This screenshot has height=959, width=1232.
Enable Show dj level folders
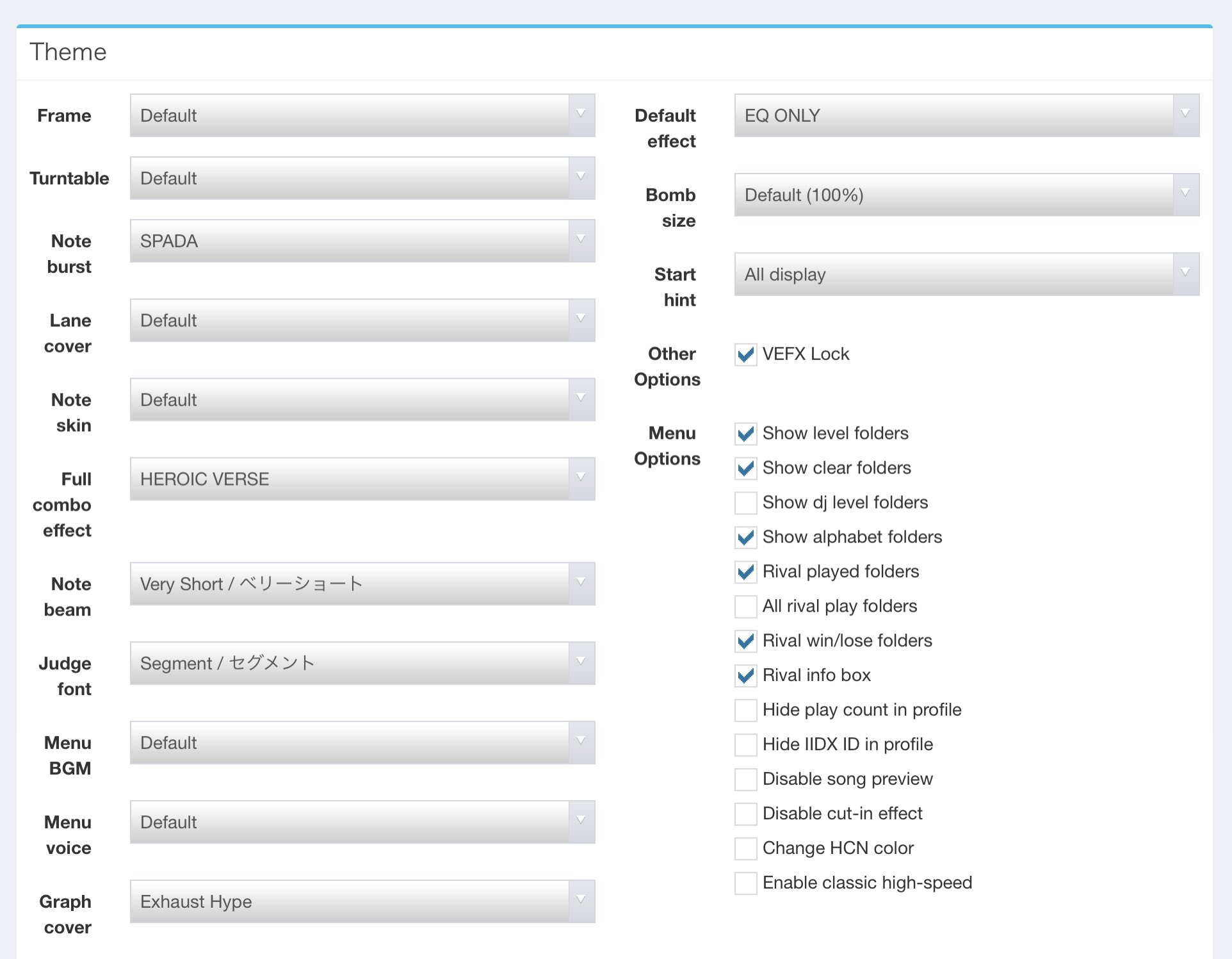(745, 503)
